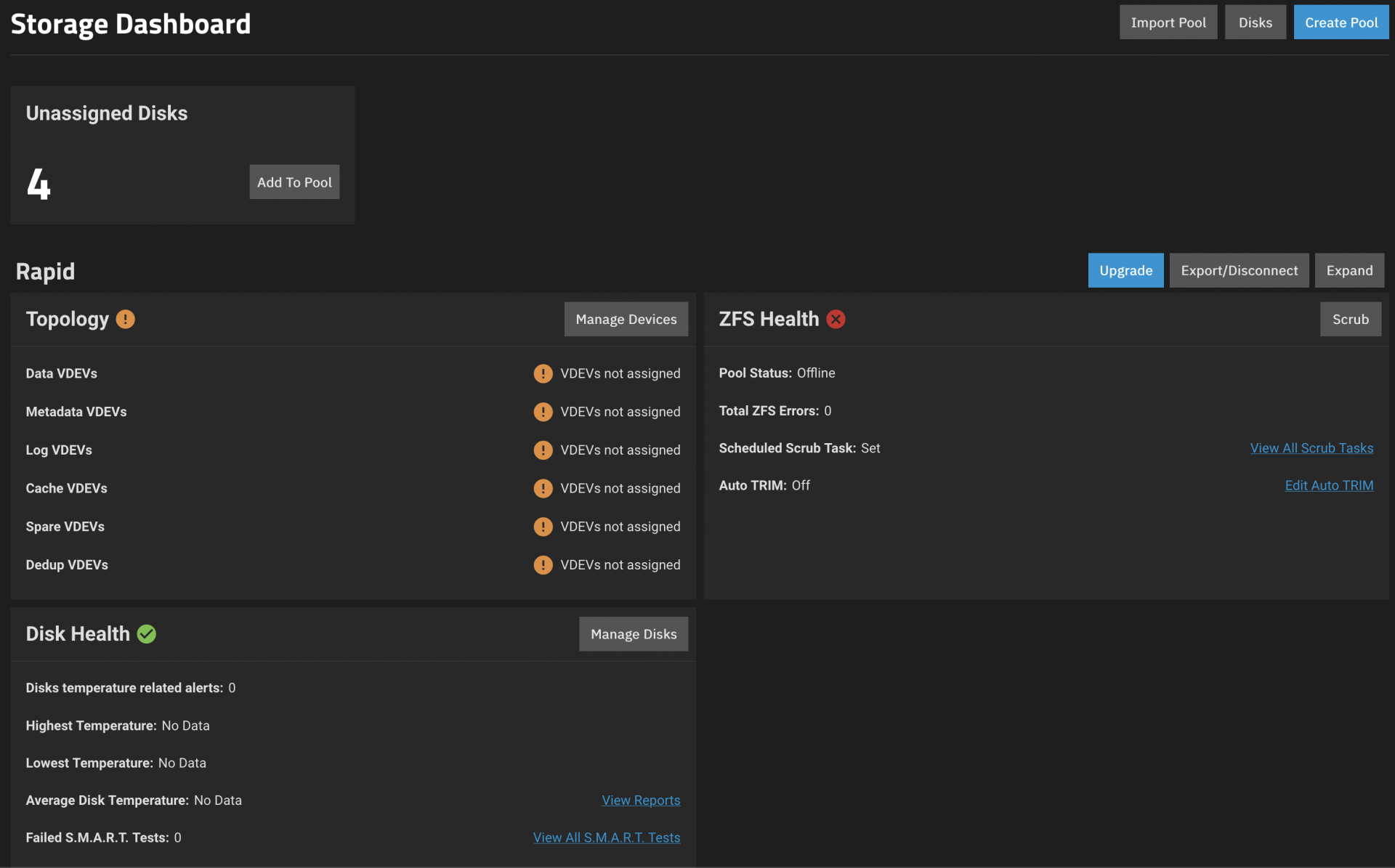Expand the Rapid pool

point(1349,270)
